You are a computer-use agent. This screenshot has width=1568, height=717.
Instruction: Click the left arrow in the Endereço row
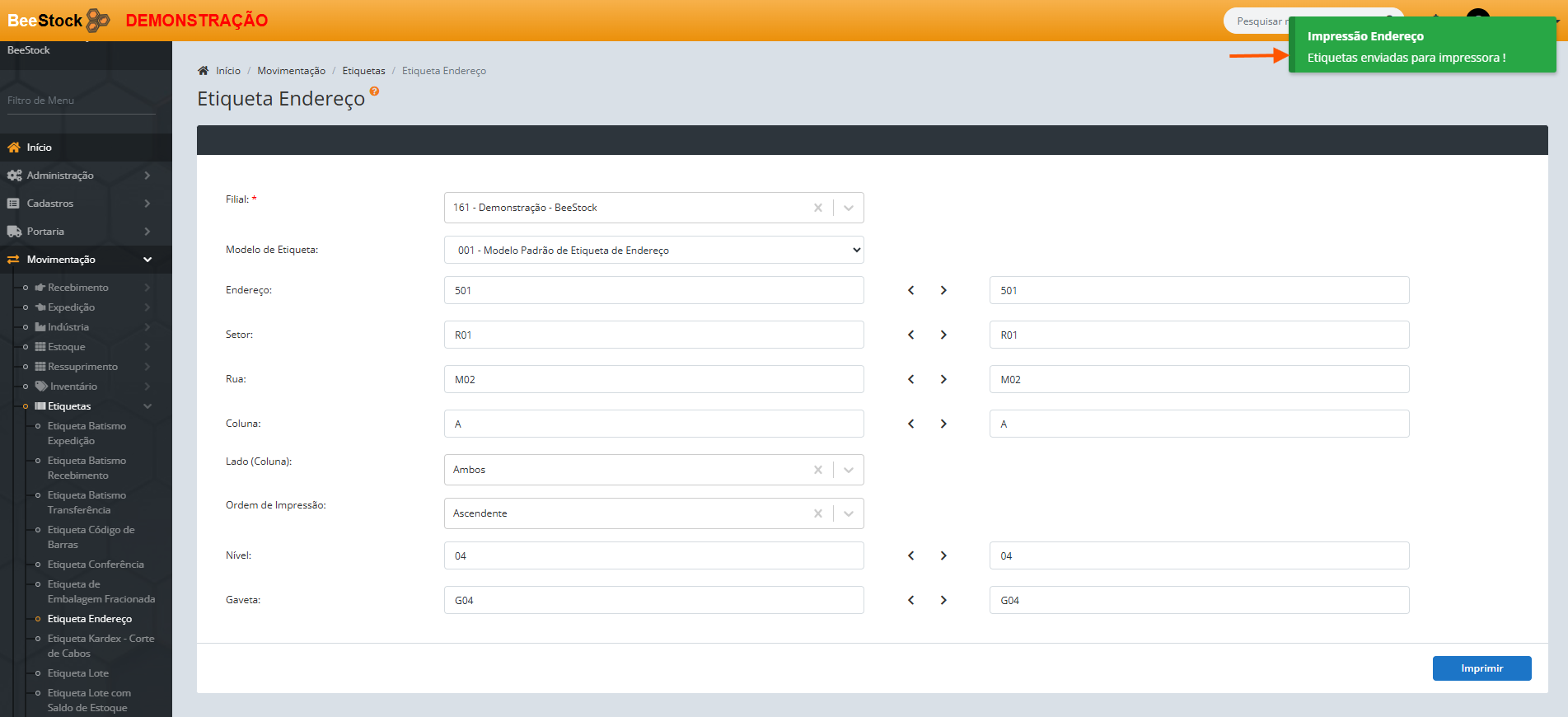coord(910,290)
